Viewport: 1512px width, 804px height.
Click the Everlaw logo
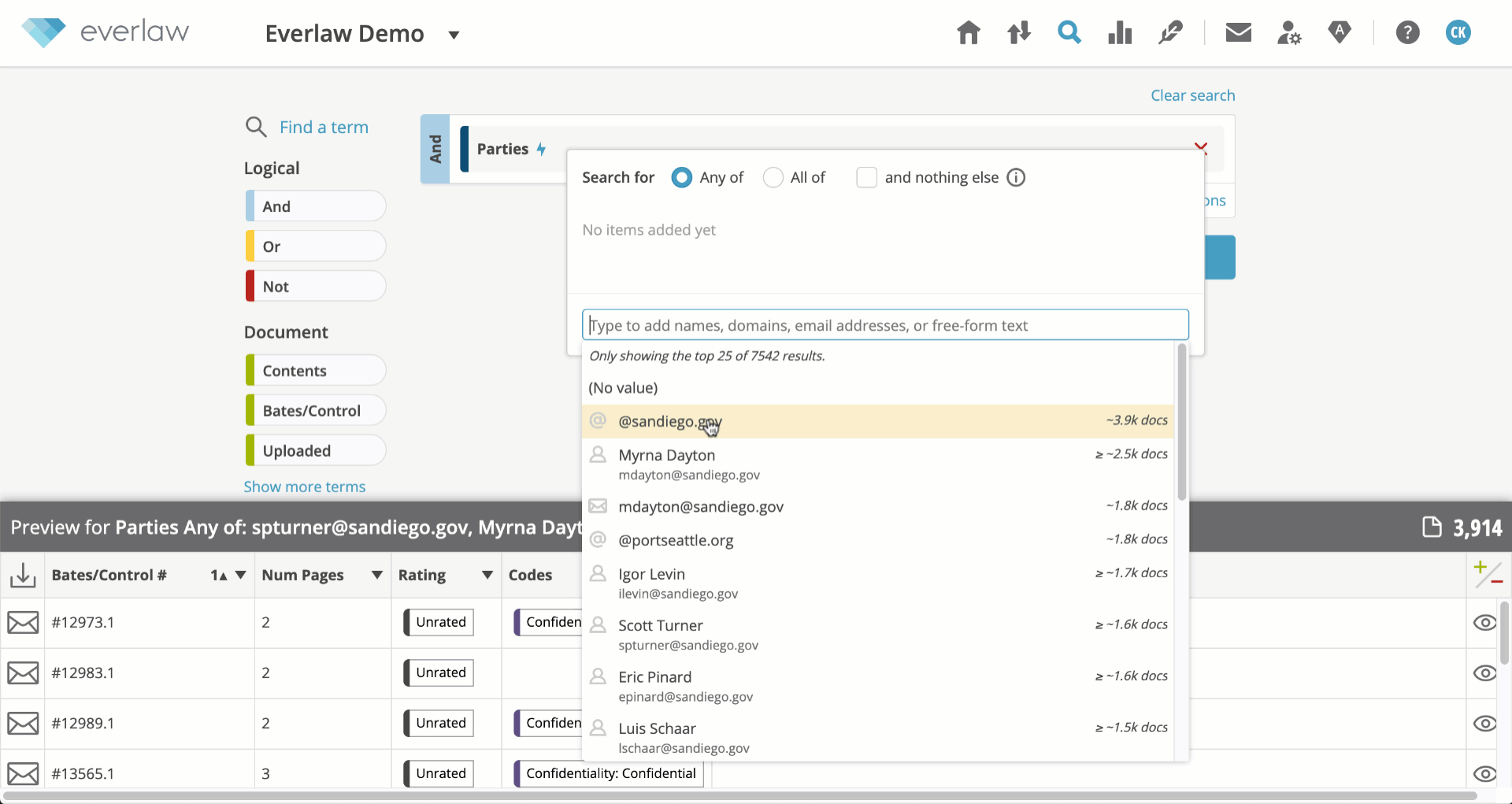click(106, 32)
